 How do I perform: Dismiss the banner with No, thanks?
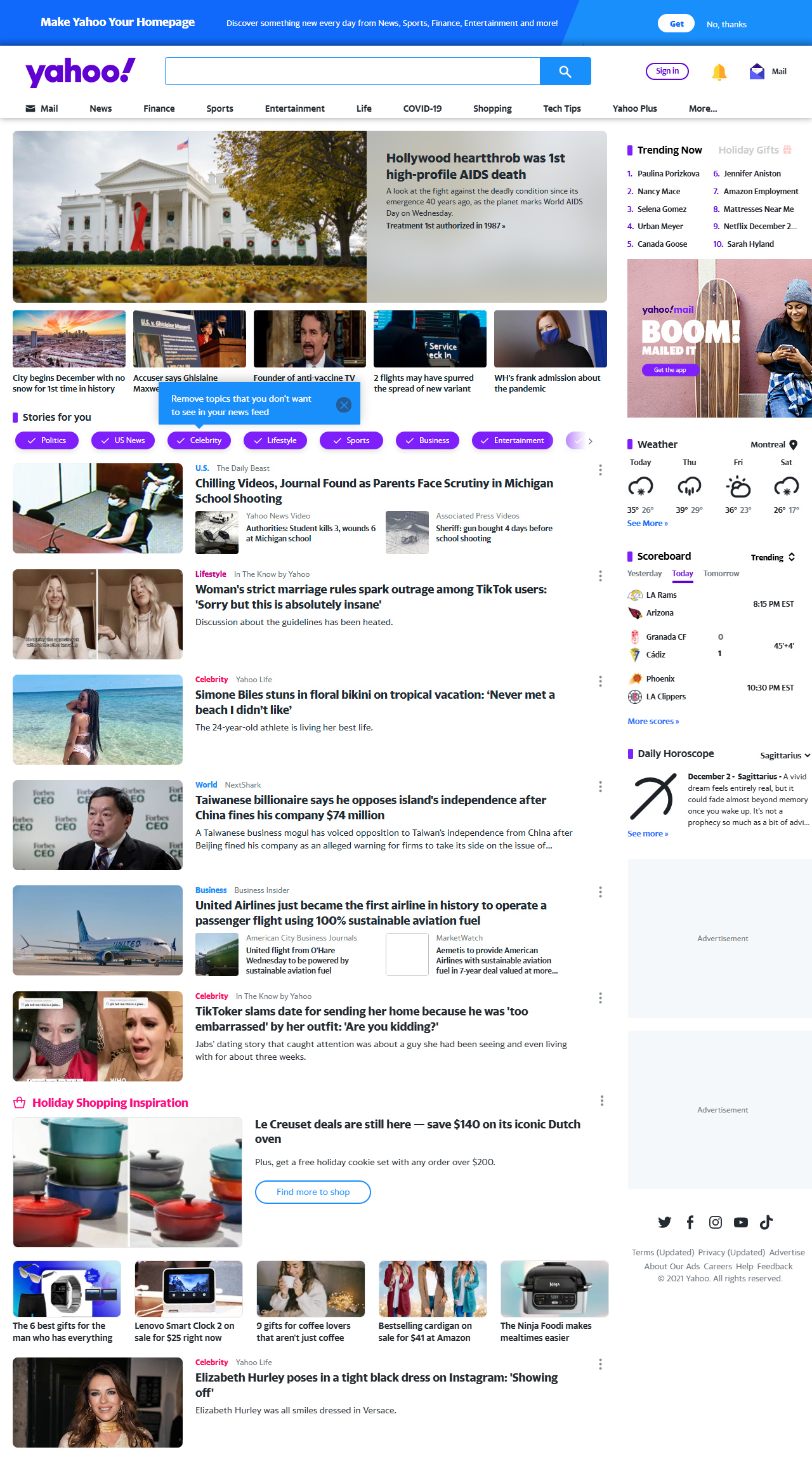727,24
